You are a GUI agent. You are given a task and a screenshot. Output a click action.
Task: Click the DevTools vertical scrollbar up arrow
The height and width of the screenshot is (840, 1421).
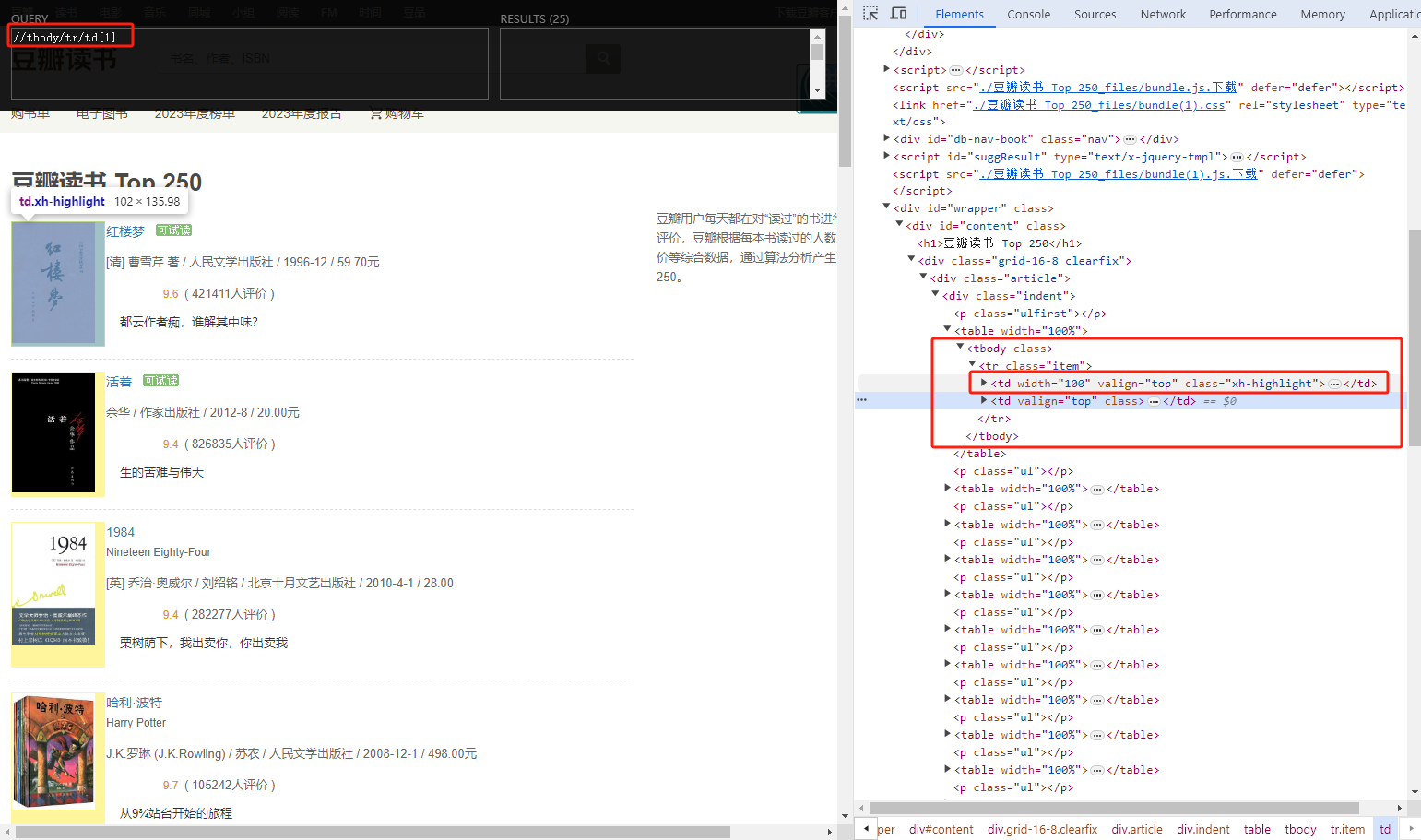coord(1415,36)
